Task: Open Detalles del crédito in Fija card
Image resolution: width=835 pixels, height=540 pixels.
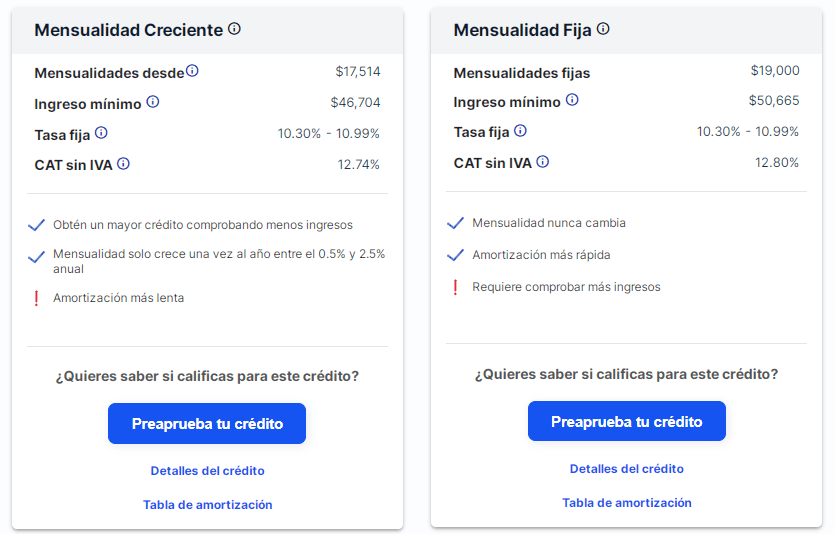Action: tap(627, 468)
